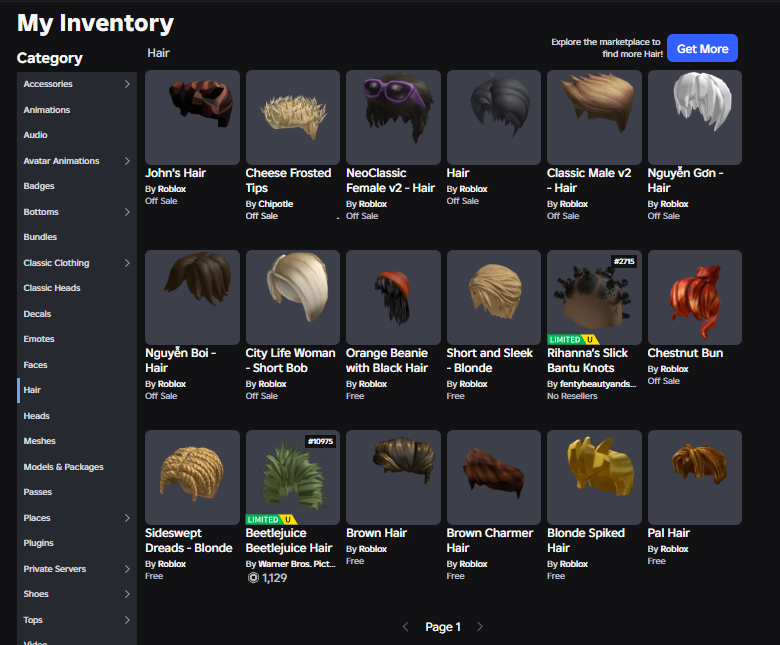Select the Heads category

[x=77, y=416]
